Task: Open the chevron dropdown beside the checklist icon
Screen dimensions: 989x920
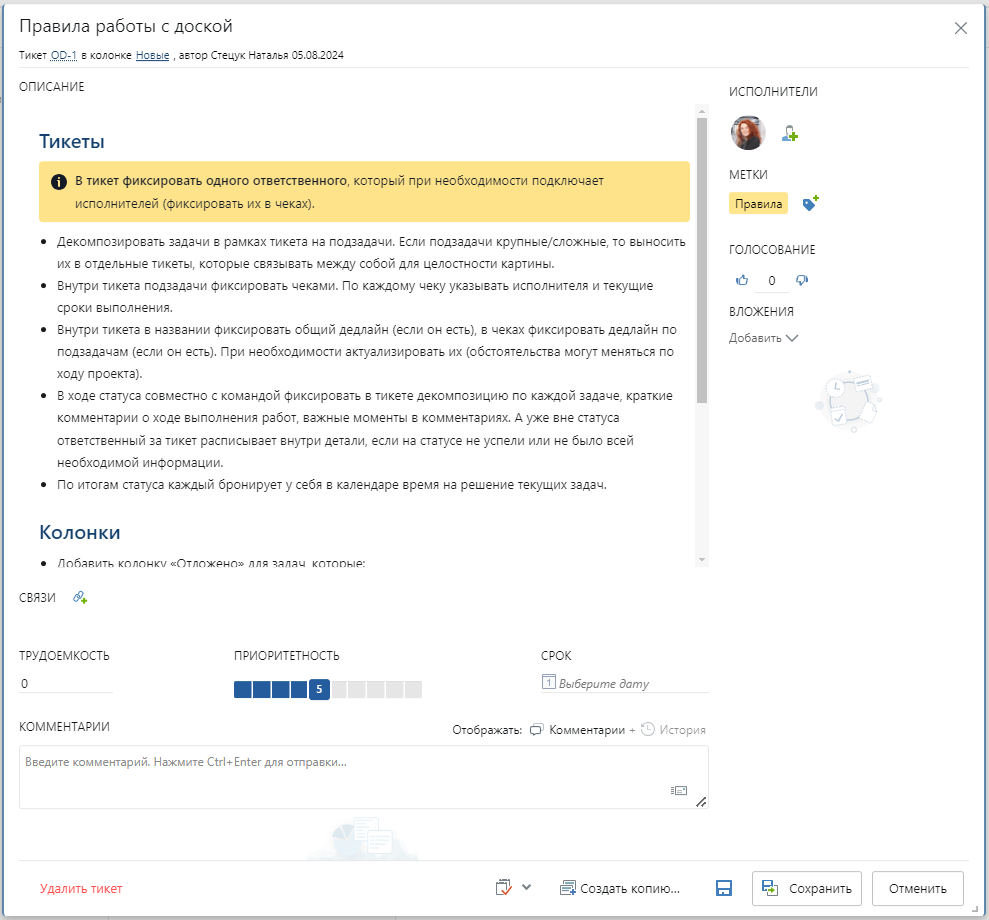Action: pos(528,887)
